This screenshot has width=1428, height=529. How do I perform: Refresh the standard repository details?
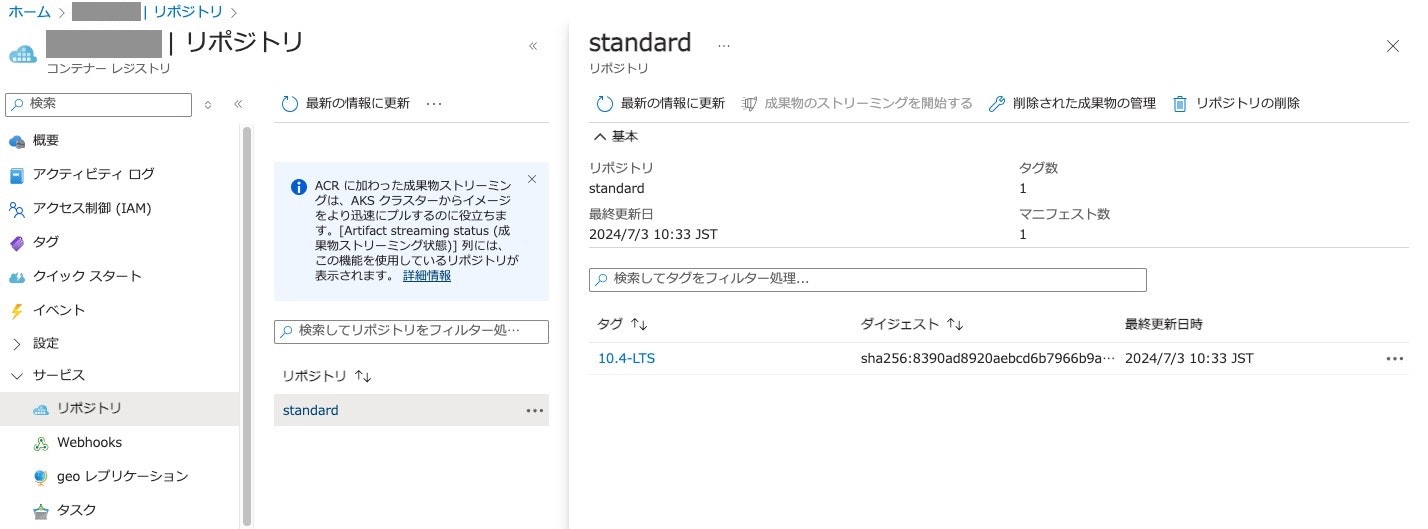(x=660, y=103)
